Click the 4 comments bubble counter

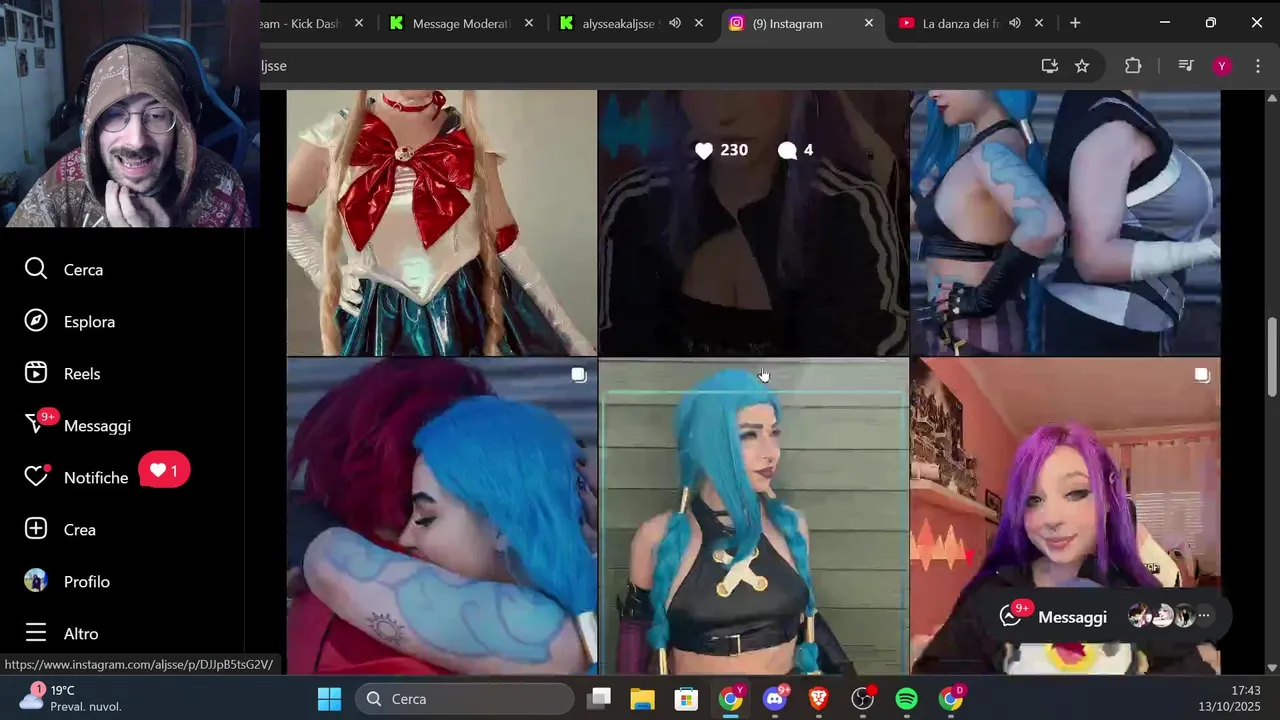795,150
